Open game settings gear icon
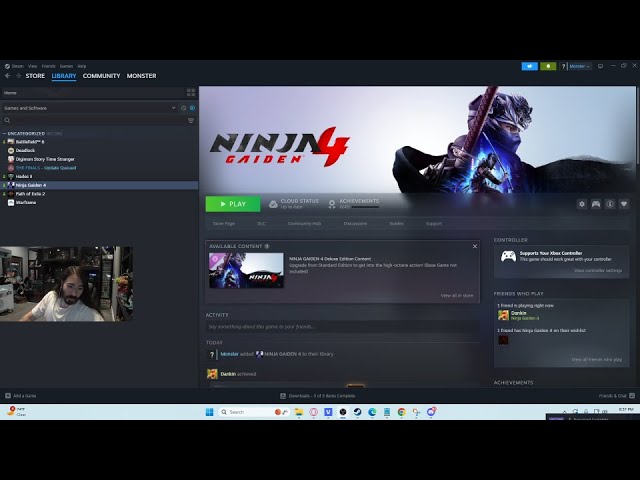640x480 pixels. click(x=582, y=204)
